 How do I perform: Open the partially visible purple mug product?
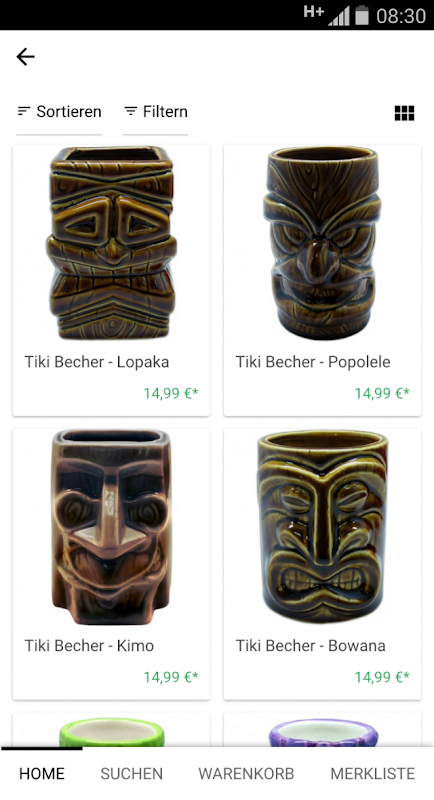(322, 730)
